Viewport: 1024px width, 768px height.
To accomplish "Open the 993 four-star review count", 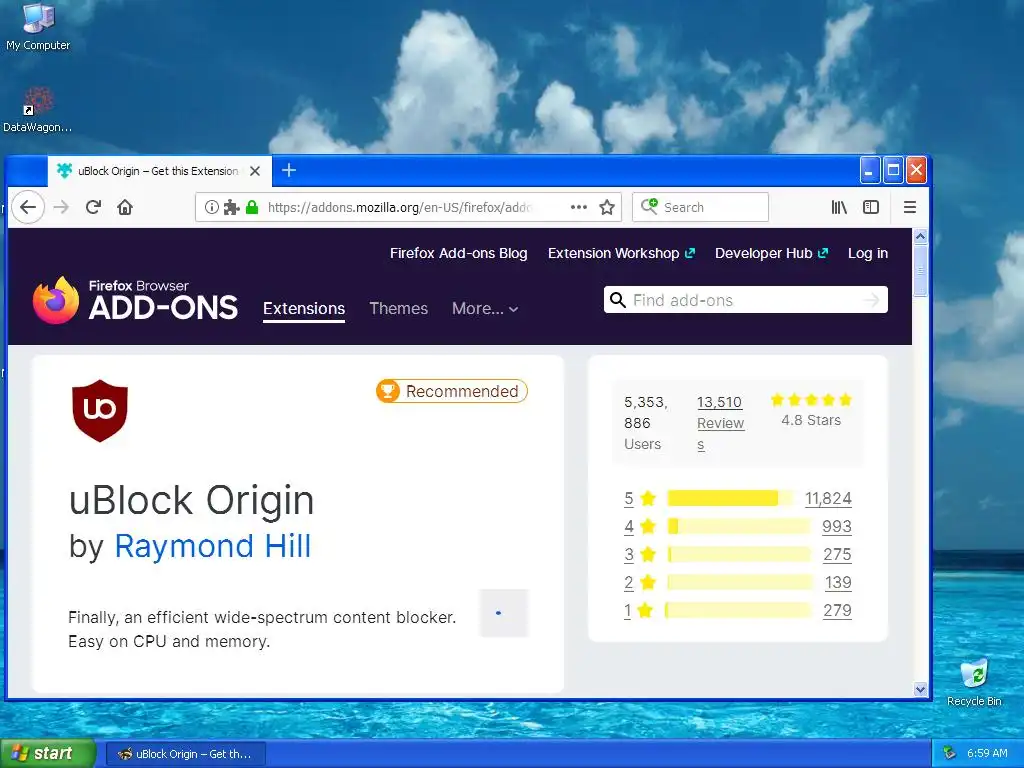I will (837, 526).
